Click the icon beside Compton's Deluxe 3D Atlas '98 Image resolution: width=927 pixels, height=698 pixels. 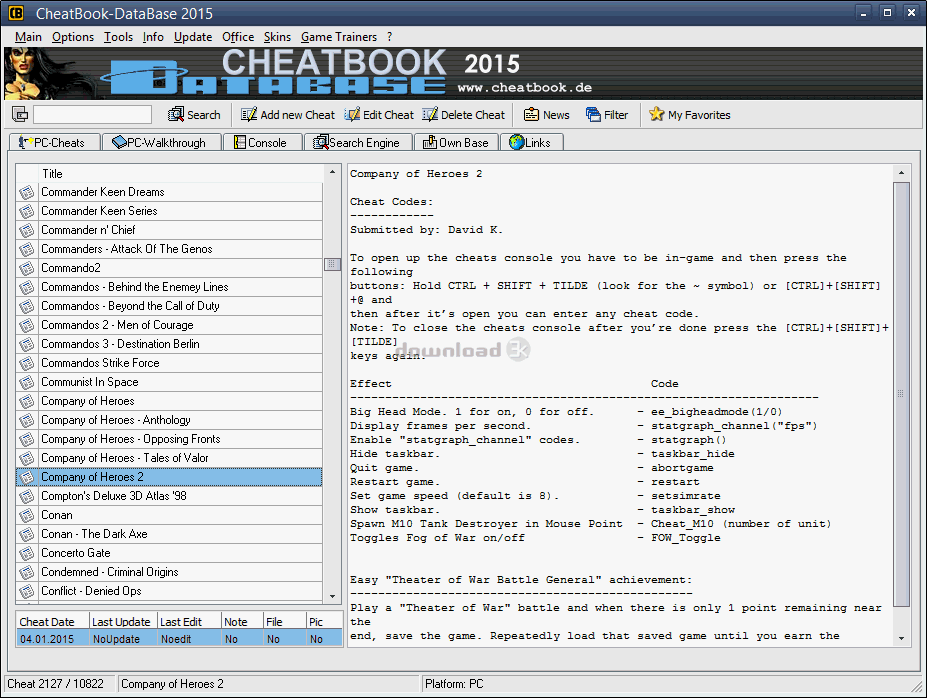tap(27, 496)
